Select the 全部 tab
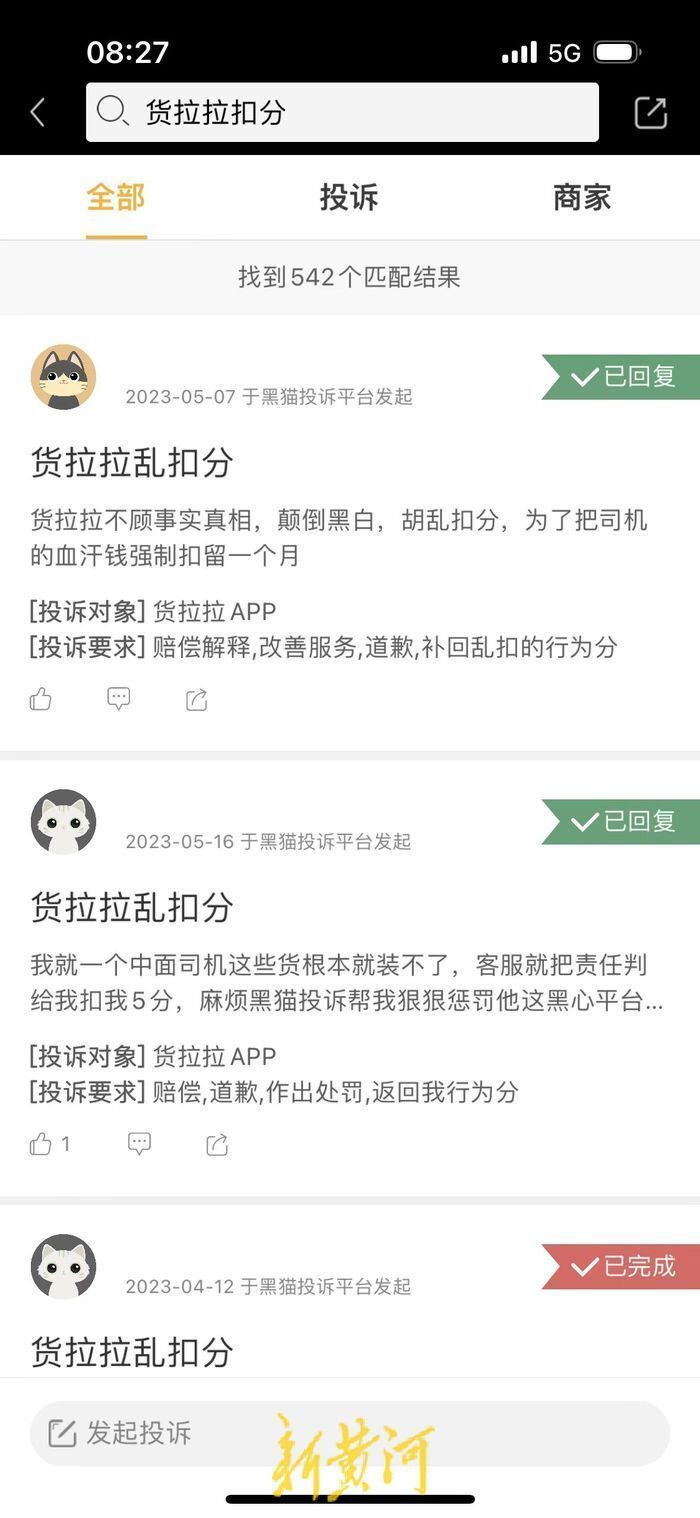The height and width of the screenshot is (1518, 700). coord(116,198)
